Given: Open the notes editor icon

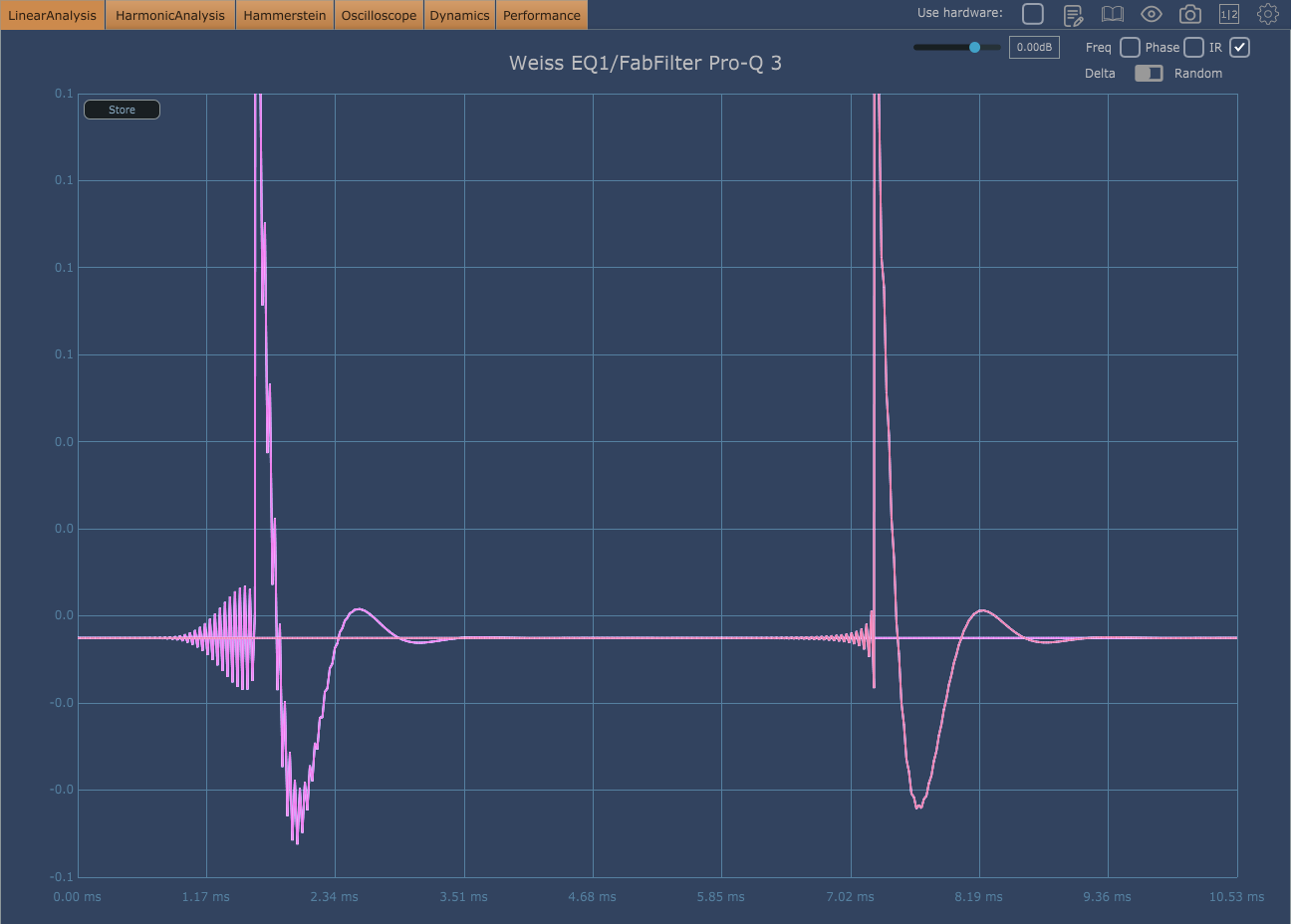Looking at the screenshot, I should pyautogui.click(x=1073, y=15).
